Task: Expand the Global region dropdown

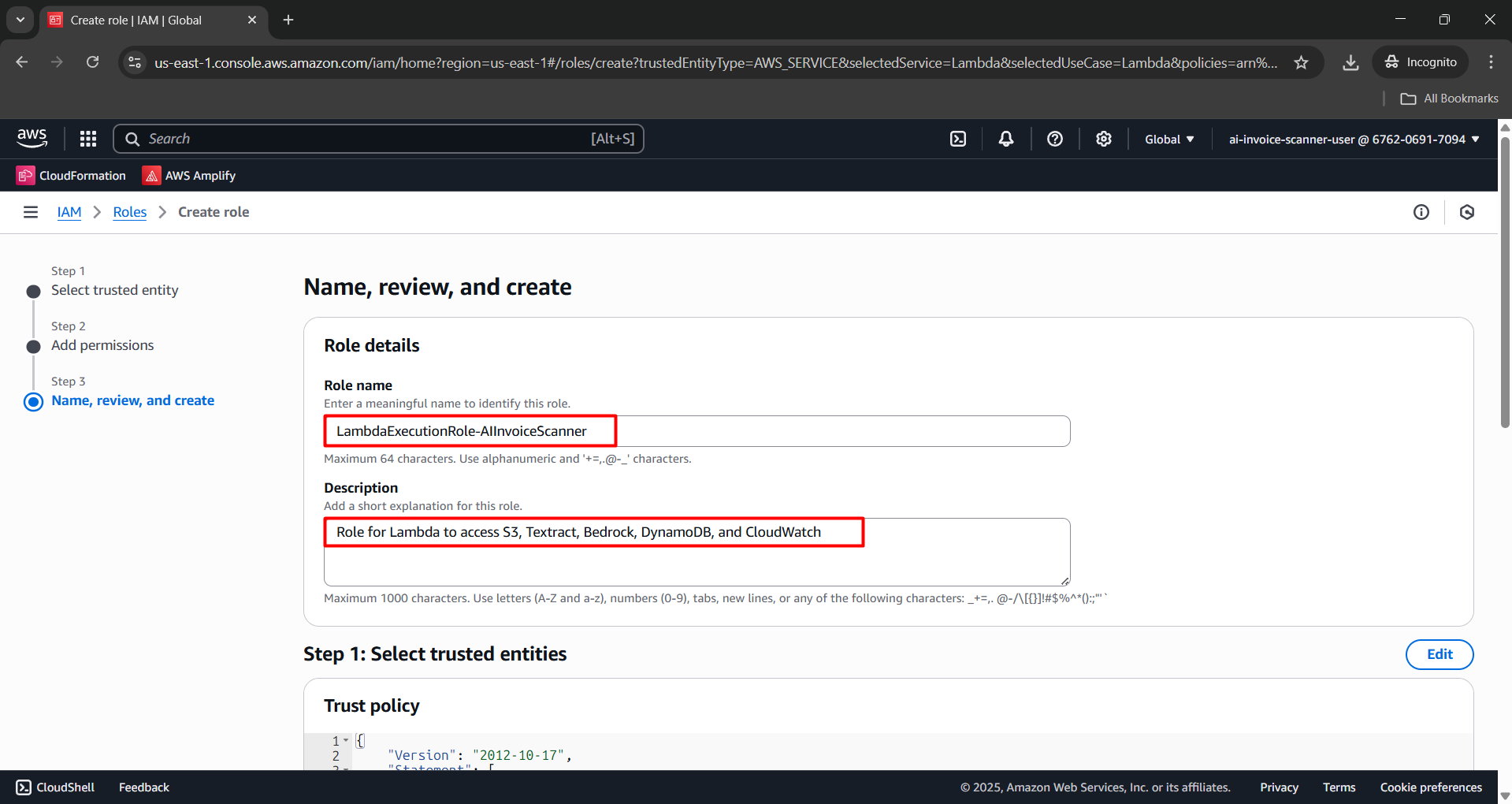Action: (x=1168, y=139)
